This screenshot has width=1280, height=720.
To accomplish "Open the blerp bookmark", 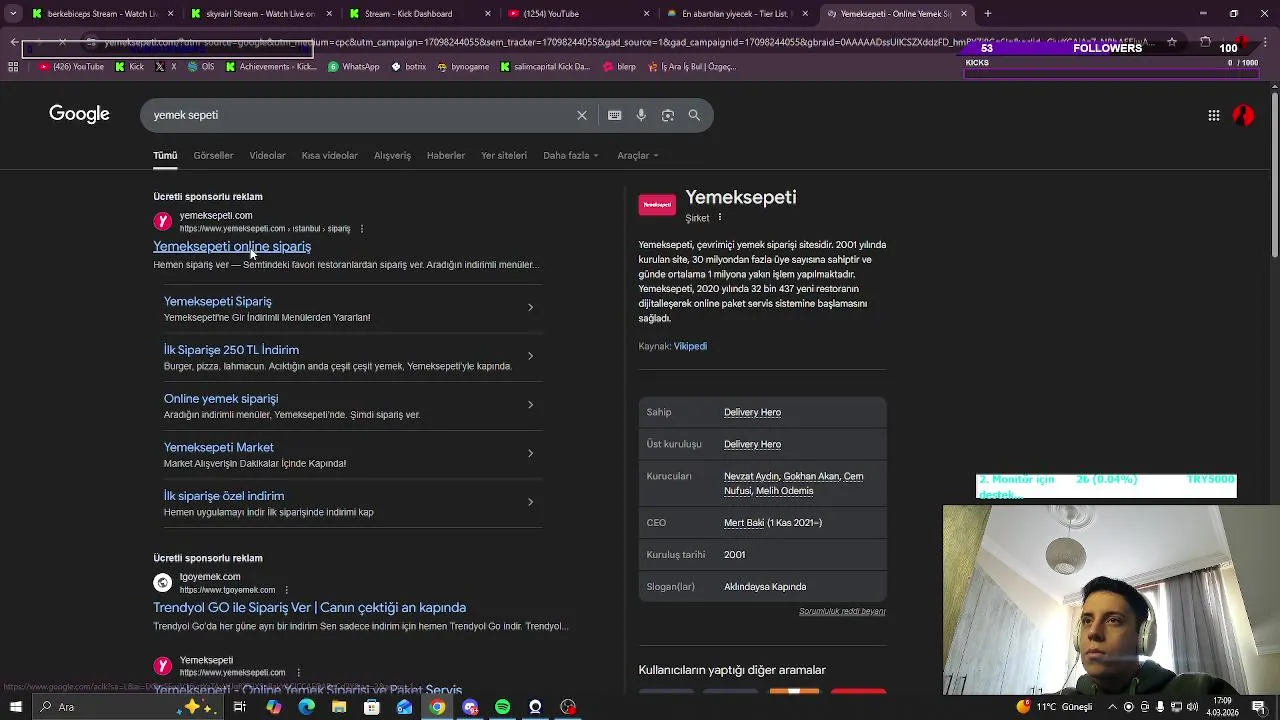I will (x=620, y=67).
